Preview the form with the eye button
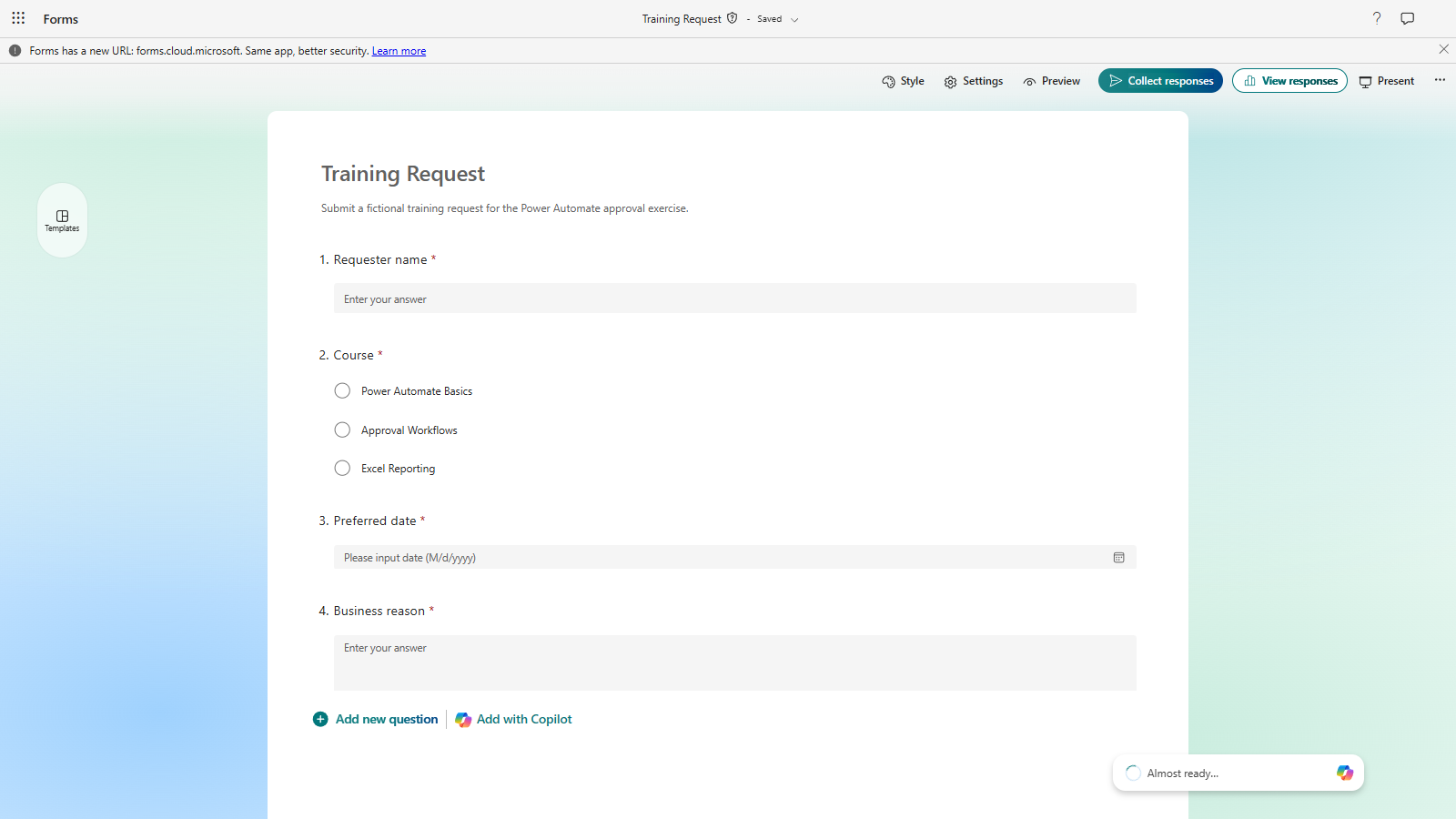This screenshot has height=819, width=1456. [x=1051, y=81]
